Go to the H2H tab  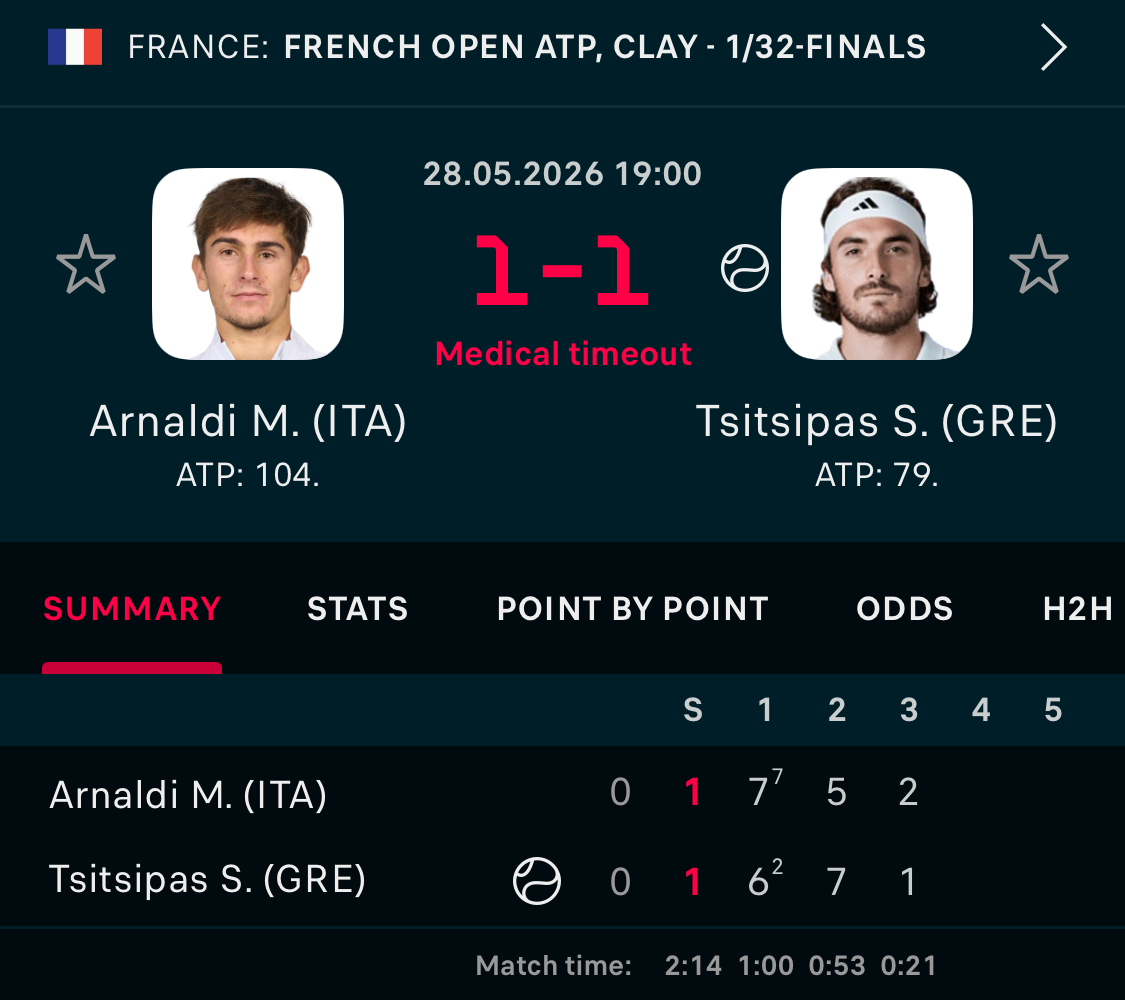[x=1078, y=609]
